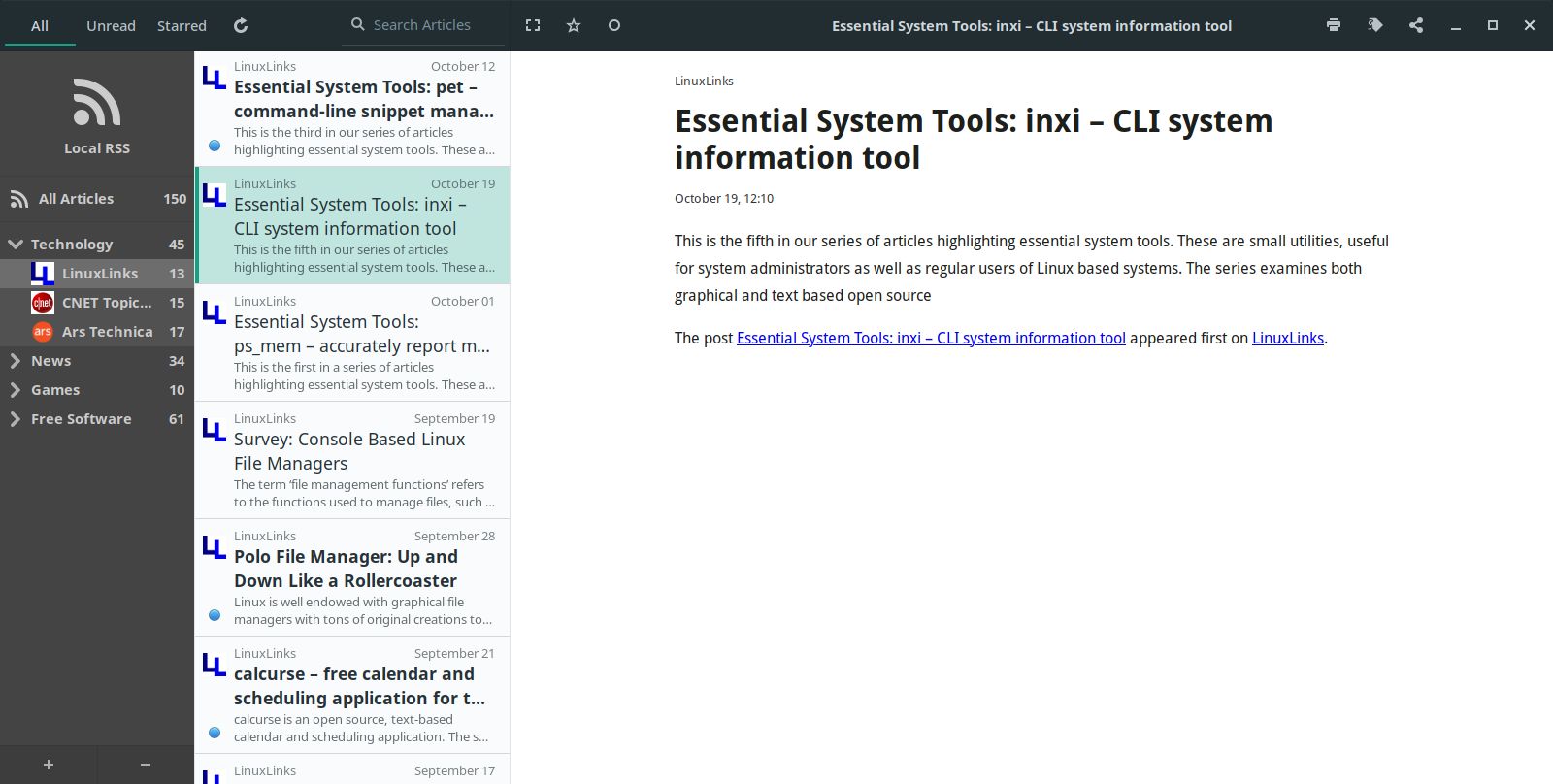This screenshot has width=1553, height=784.
Task: Click the Free Software category label
Action: coord(81,419)
